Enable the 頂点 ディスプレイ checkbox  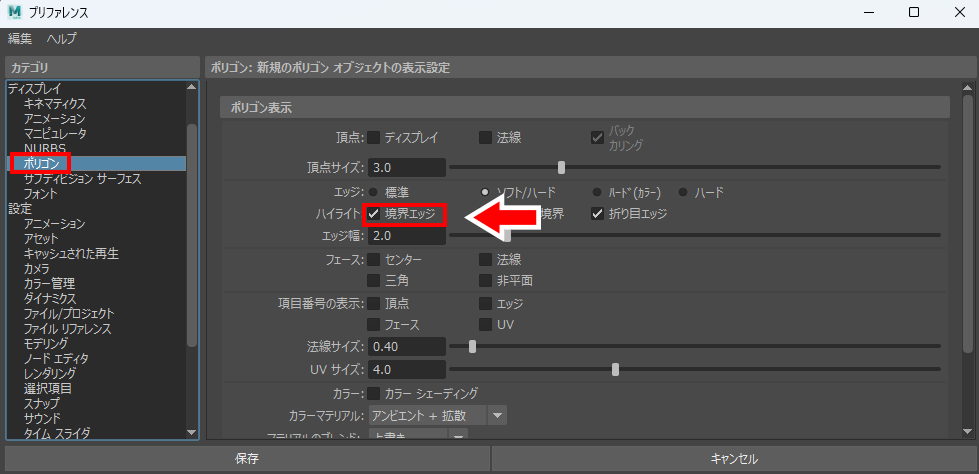click(374, 138)
